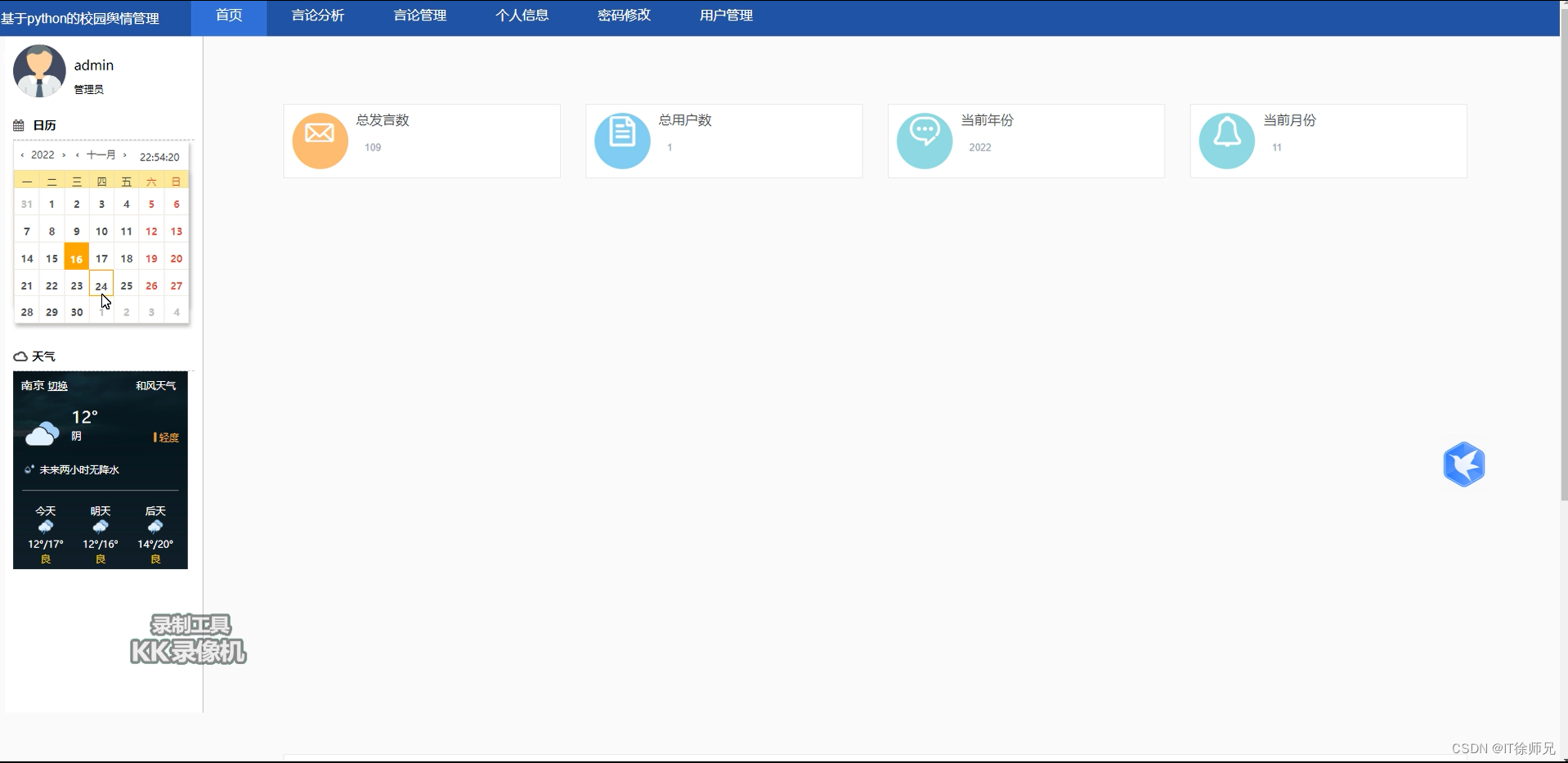Select date 27 in the calendar
The width and height of the screenshot is (1568, 763).
pos(177,285)
